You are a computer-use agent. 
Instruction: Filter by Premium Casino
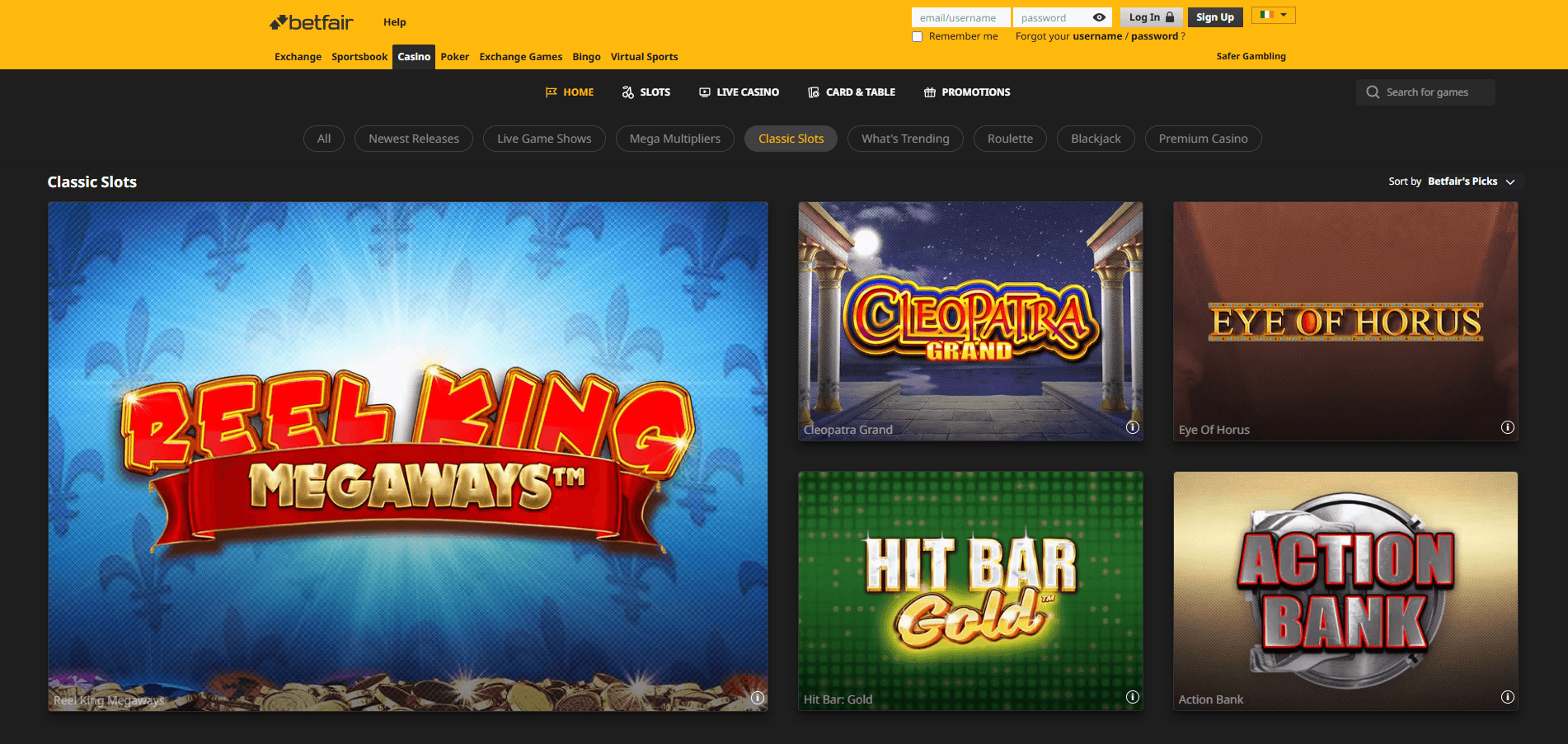pyautogui.click(x=1204, y=139)
